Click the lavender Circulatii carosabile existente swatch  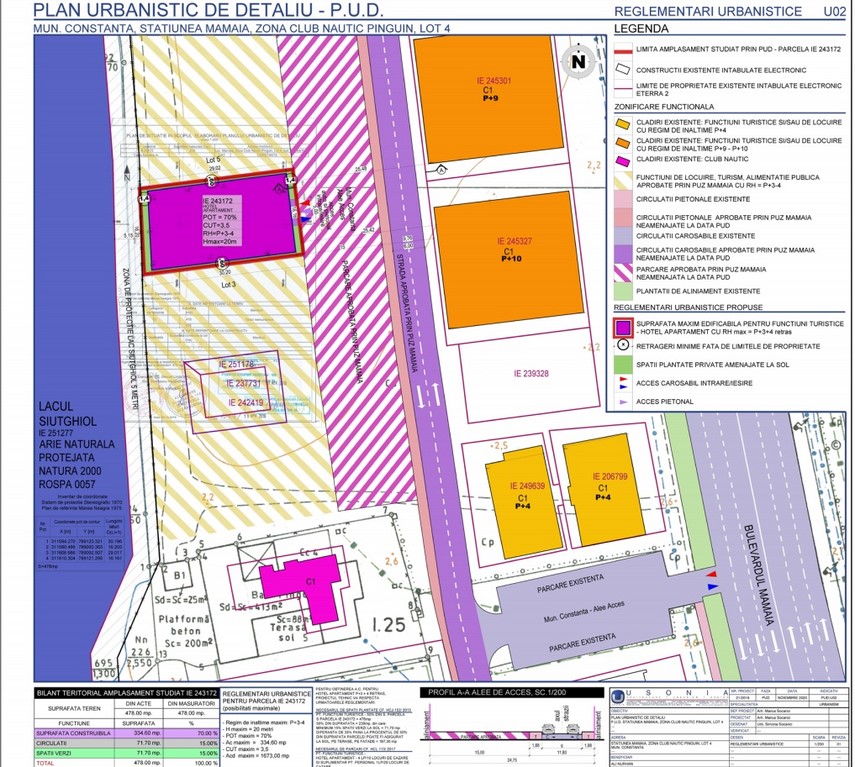coord(623,236)
